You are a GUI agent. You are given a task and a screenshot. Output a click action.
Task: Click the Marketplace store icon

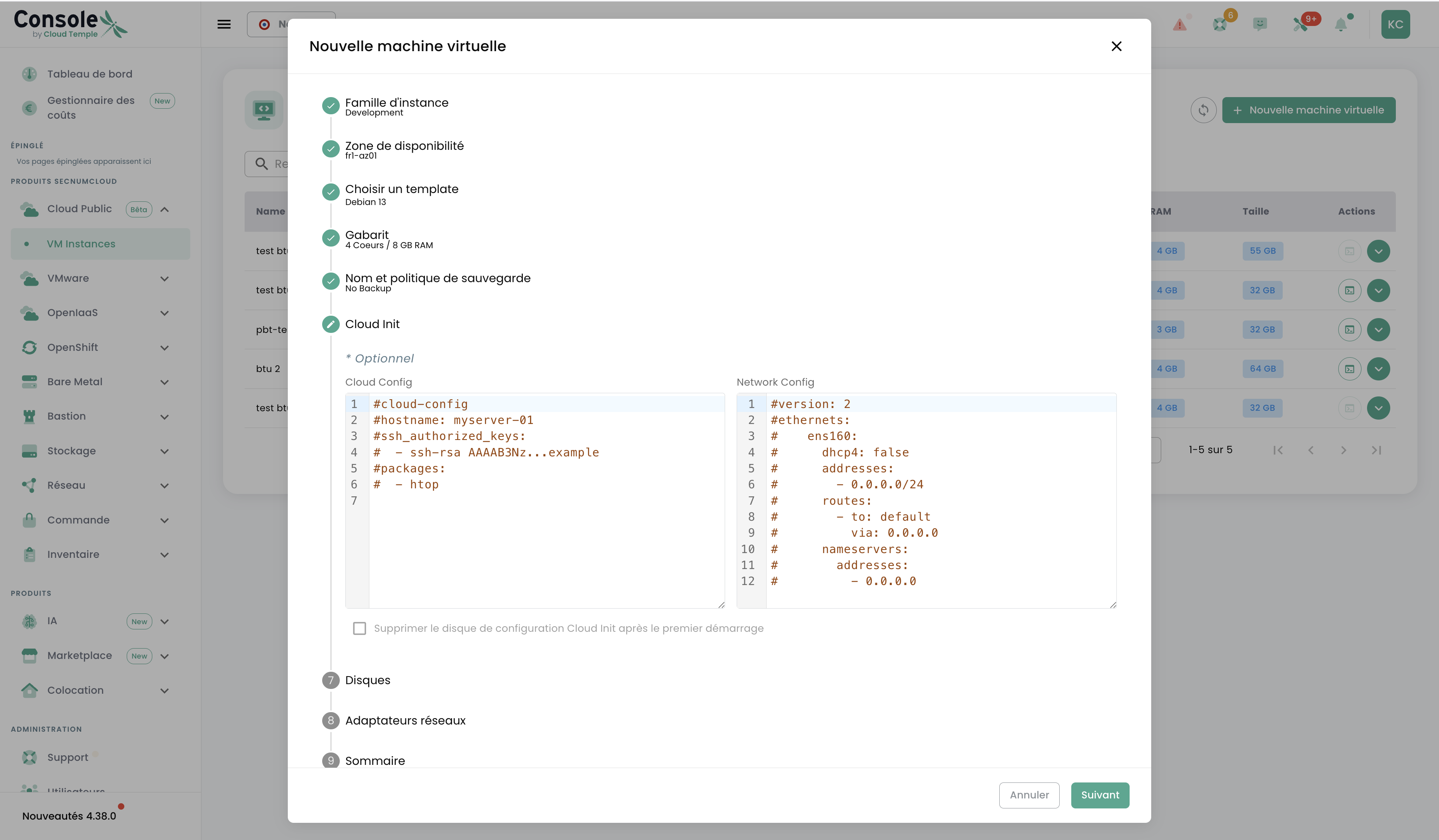click(x=29, y=655)
